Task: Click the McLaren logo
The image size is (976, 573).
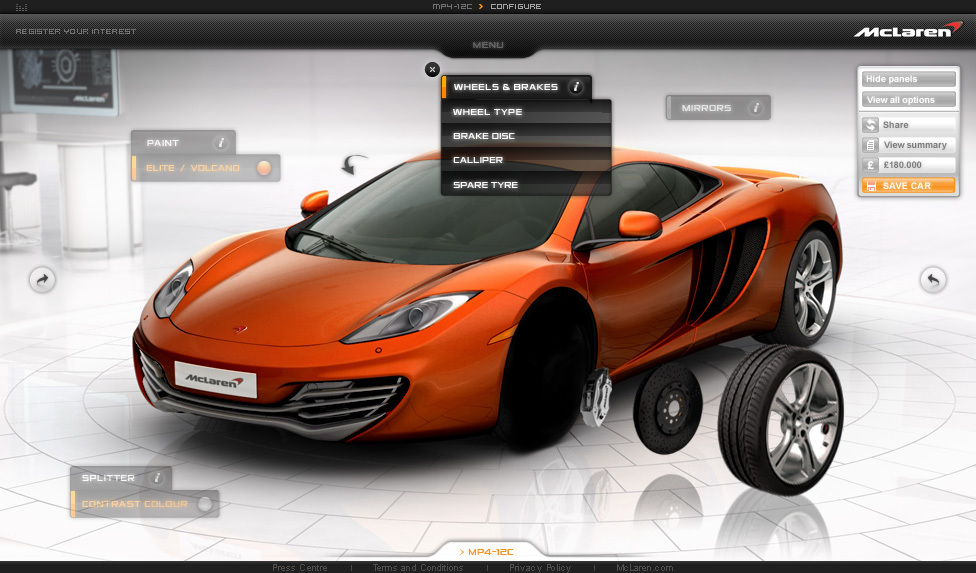Action: pos(908,30)
